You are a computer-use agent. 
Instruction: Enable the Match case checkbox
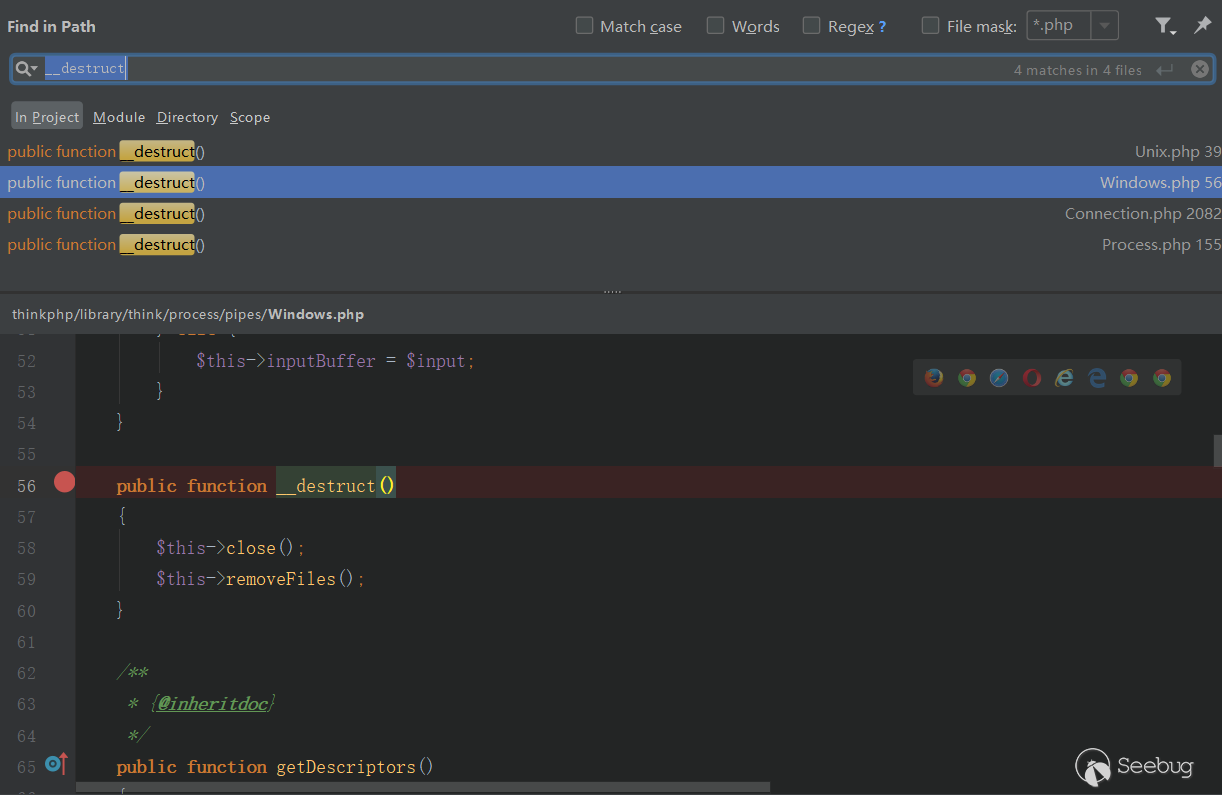585,26
